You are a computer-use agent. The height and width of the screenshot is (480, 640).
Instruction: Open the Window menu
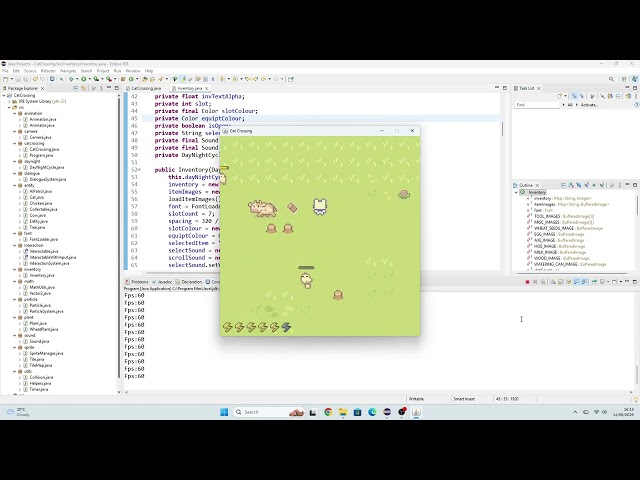(x=133, y=71)
